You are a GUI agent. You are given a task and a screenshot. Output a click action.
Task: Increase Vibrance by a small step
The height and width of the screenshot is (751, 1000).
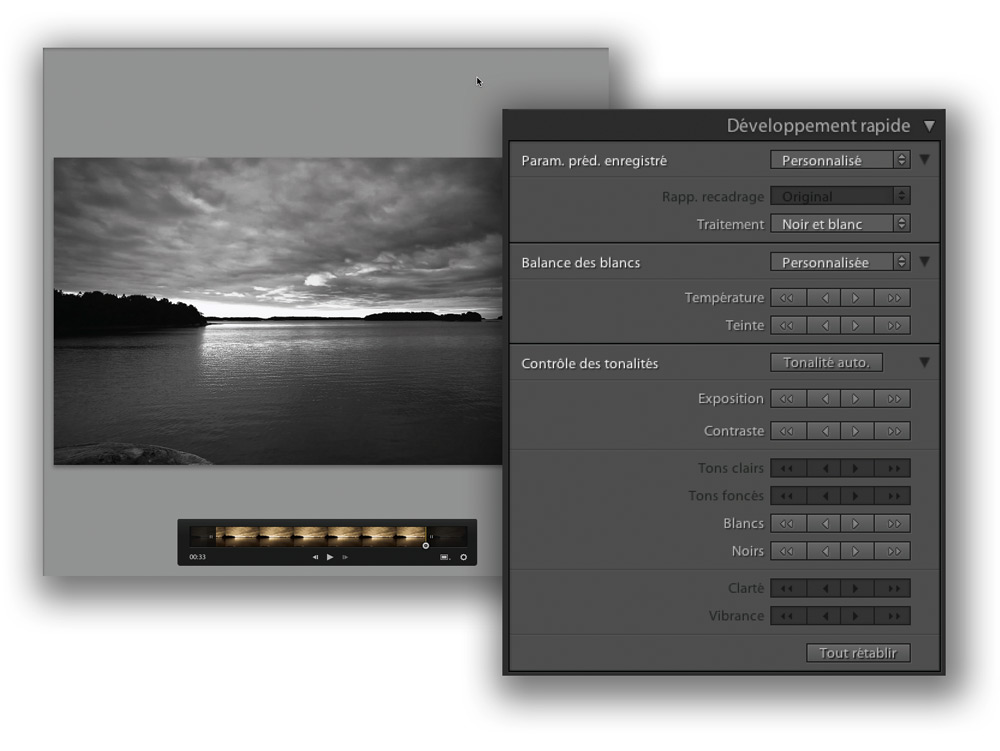coord(857,616)
